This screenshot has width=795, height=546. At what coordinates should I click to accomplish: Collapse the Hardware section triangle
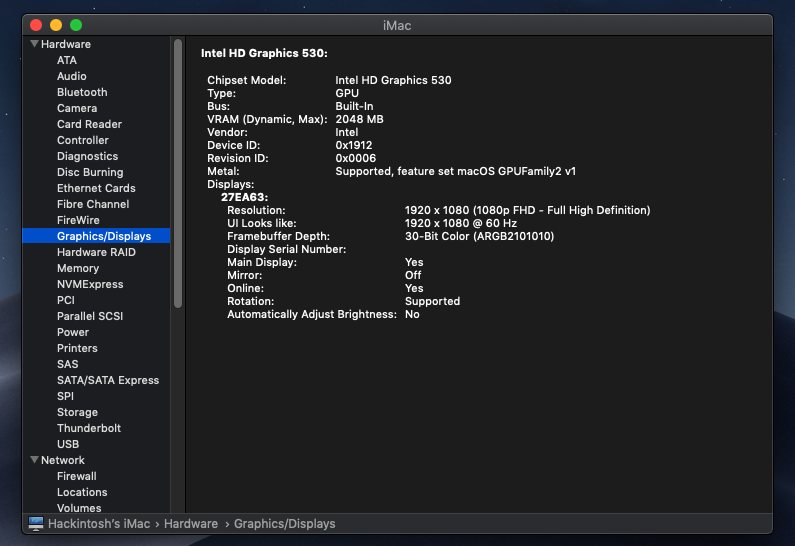(x=34, y=44)
